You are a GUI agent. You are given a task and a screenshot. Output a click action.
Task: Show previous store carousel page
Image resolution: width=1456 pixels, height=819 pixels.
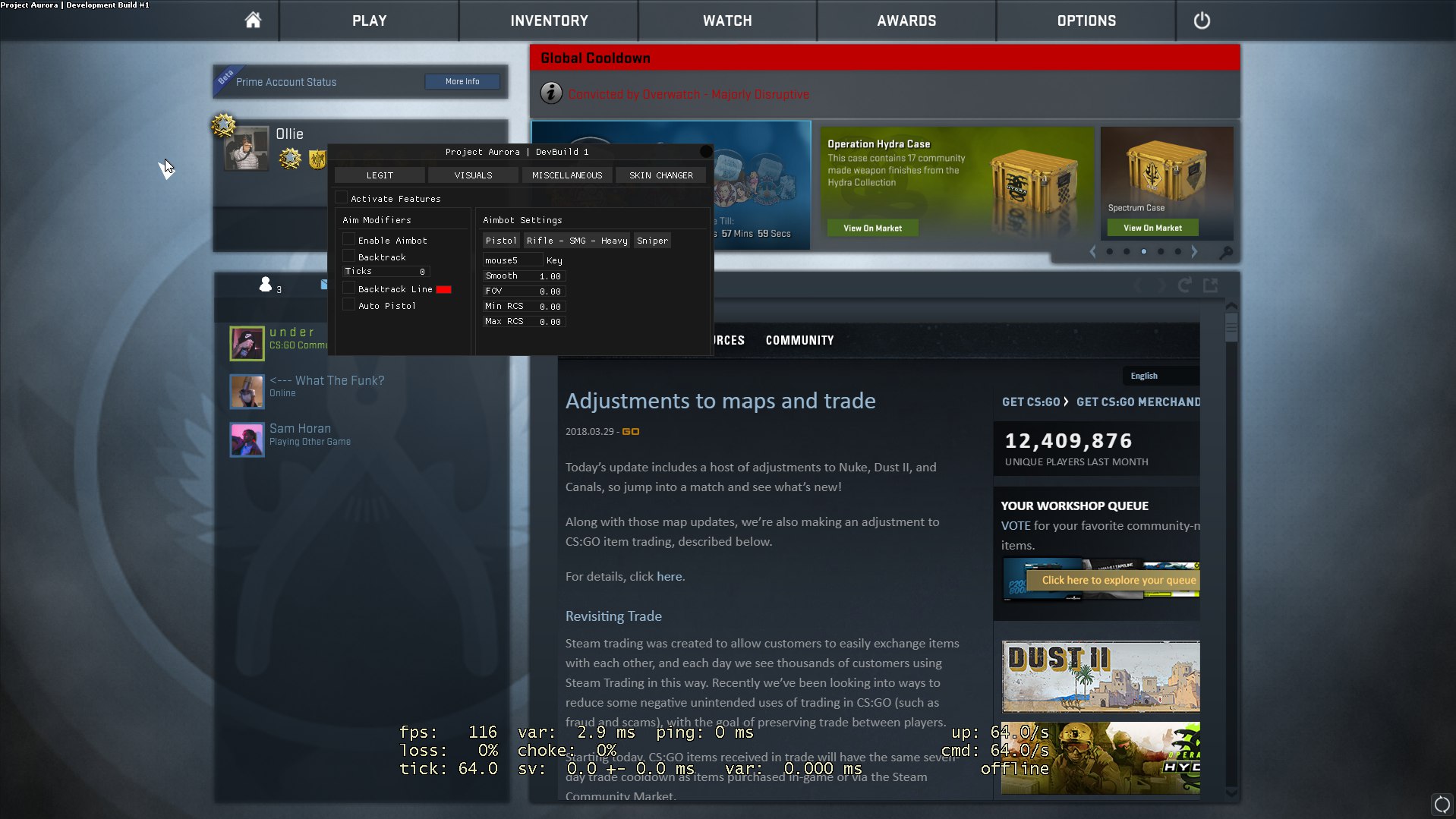pos(1092,251)
